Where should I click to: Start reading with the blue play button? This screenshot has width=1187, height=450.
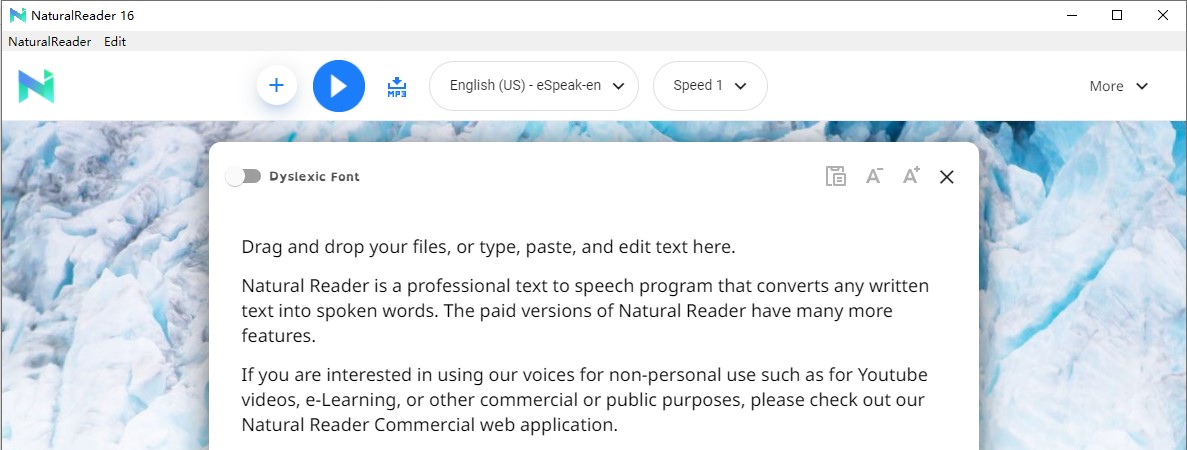[x=338, y=86]
